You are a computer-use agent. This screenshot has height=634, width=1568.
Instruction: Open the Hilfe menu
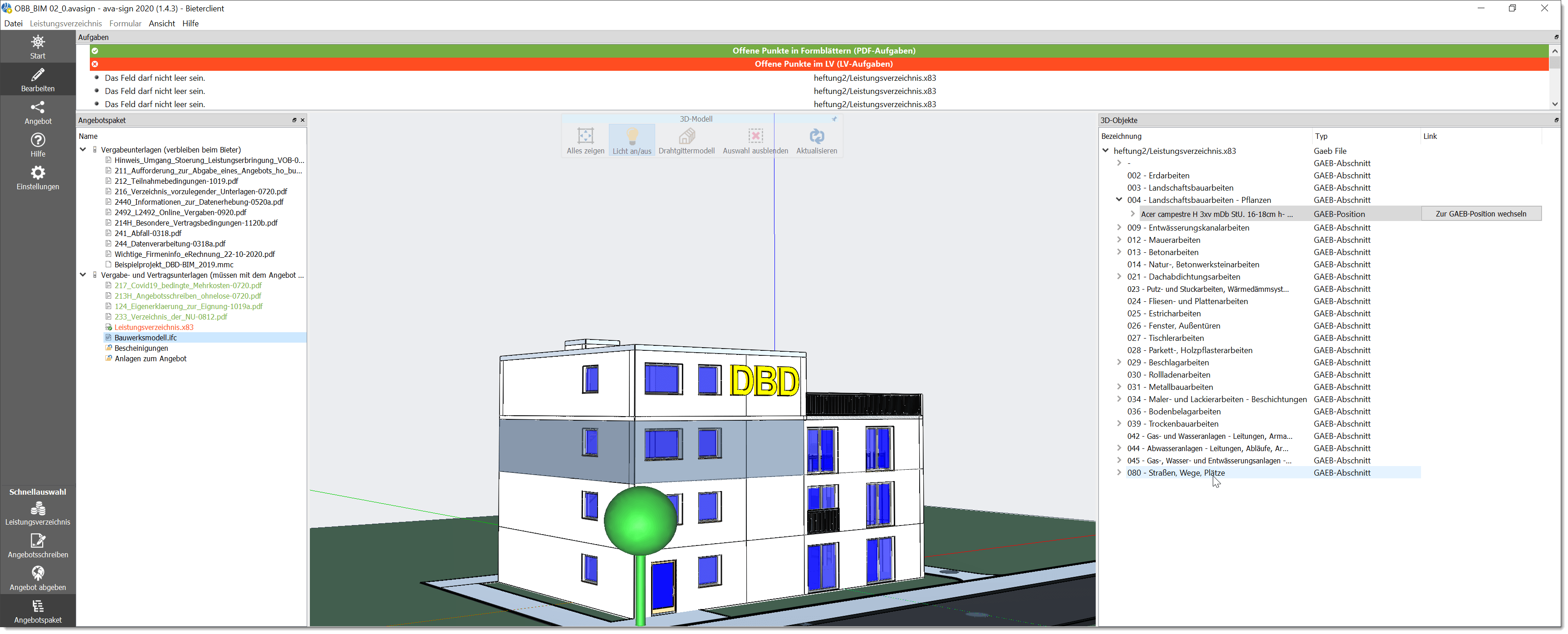pos(191,23)
